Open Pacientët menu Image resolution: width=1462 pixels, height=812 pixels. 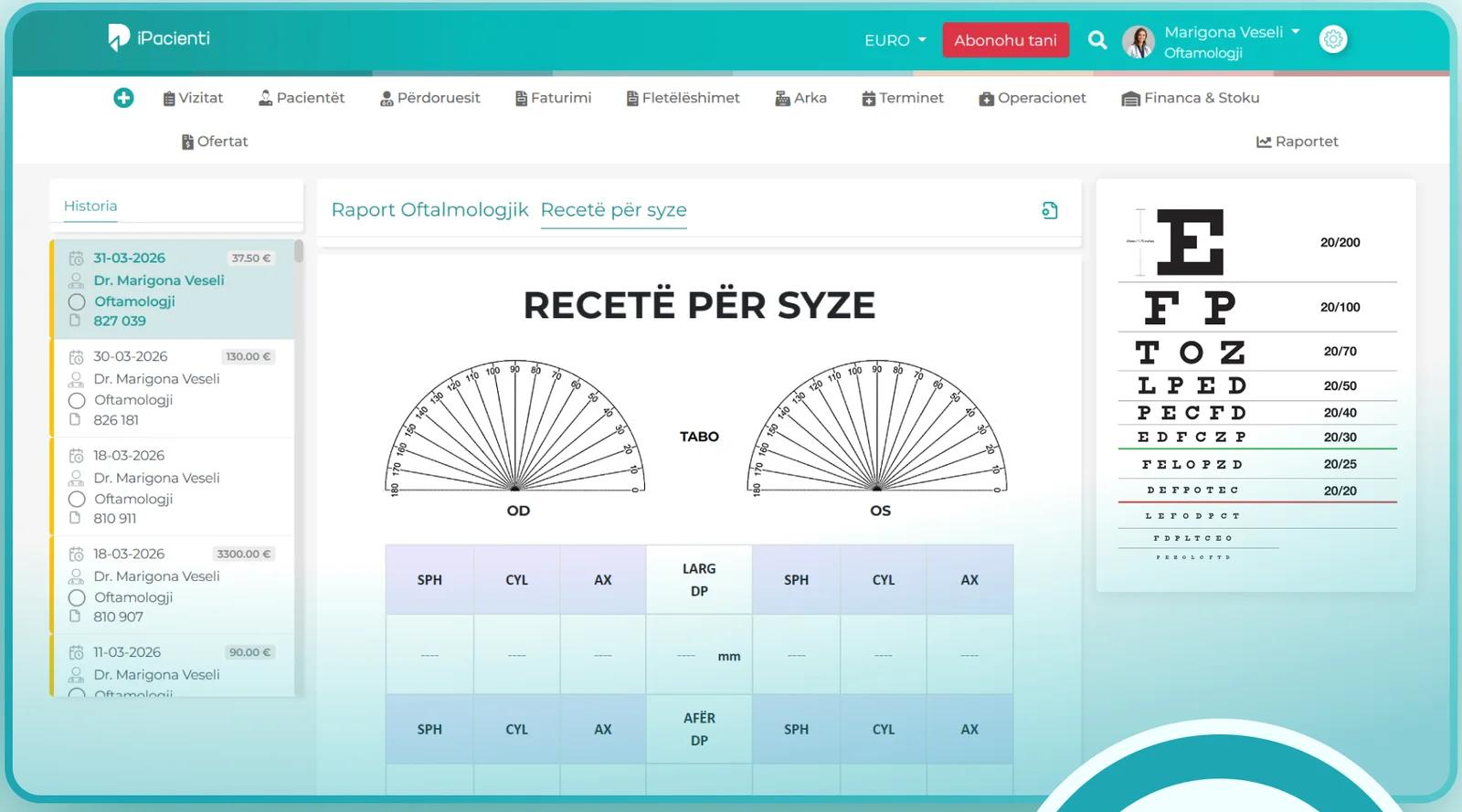click(x=302, y=98)
